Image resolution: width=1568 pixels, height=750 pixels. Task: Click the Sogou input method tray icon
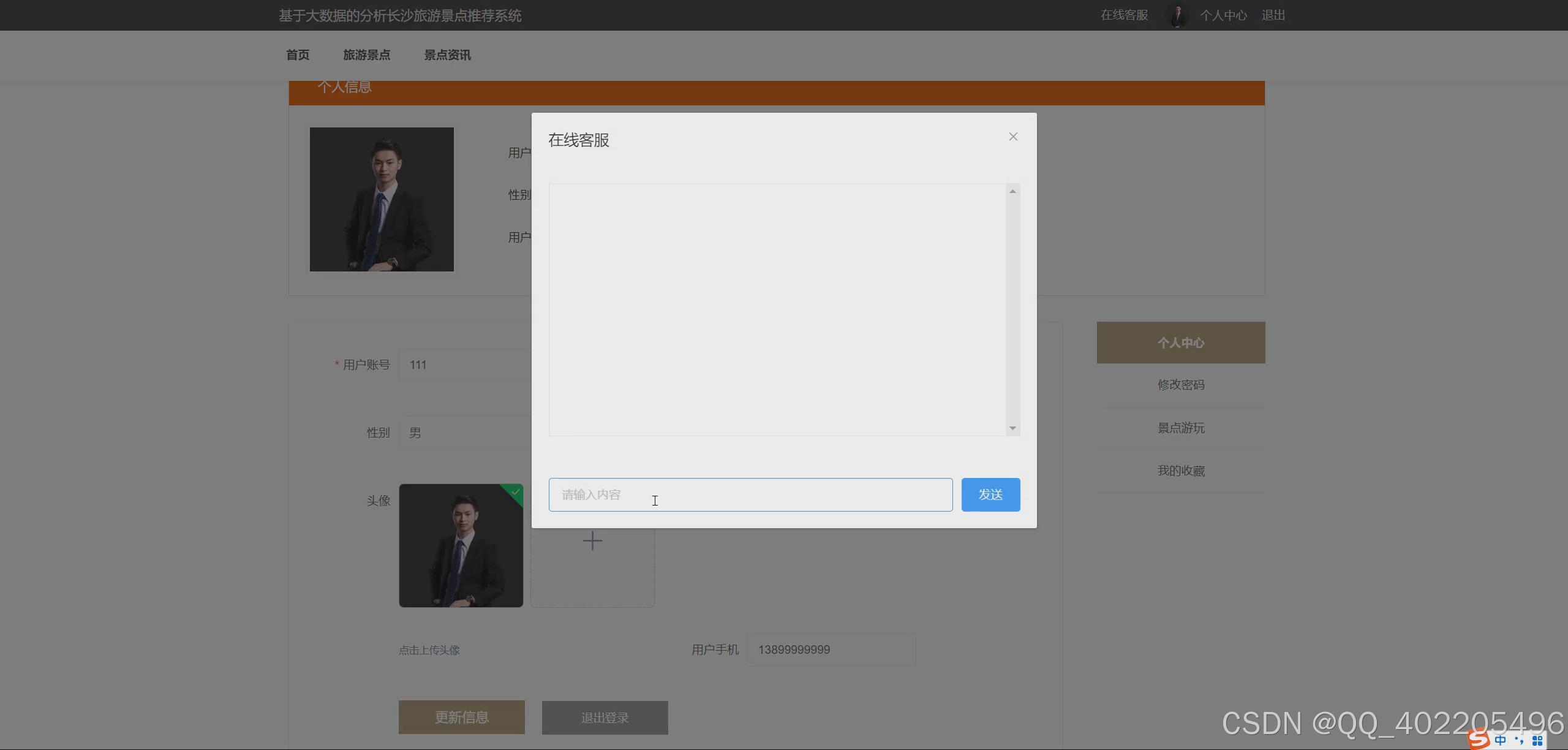1479,739
